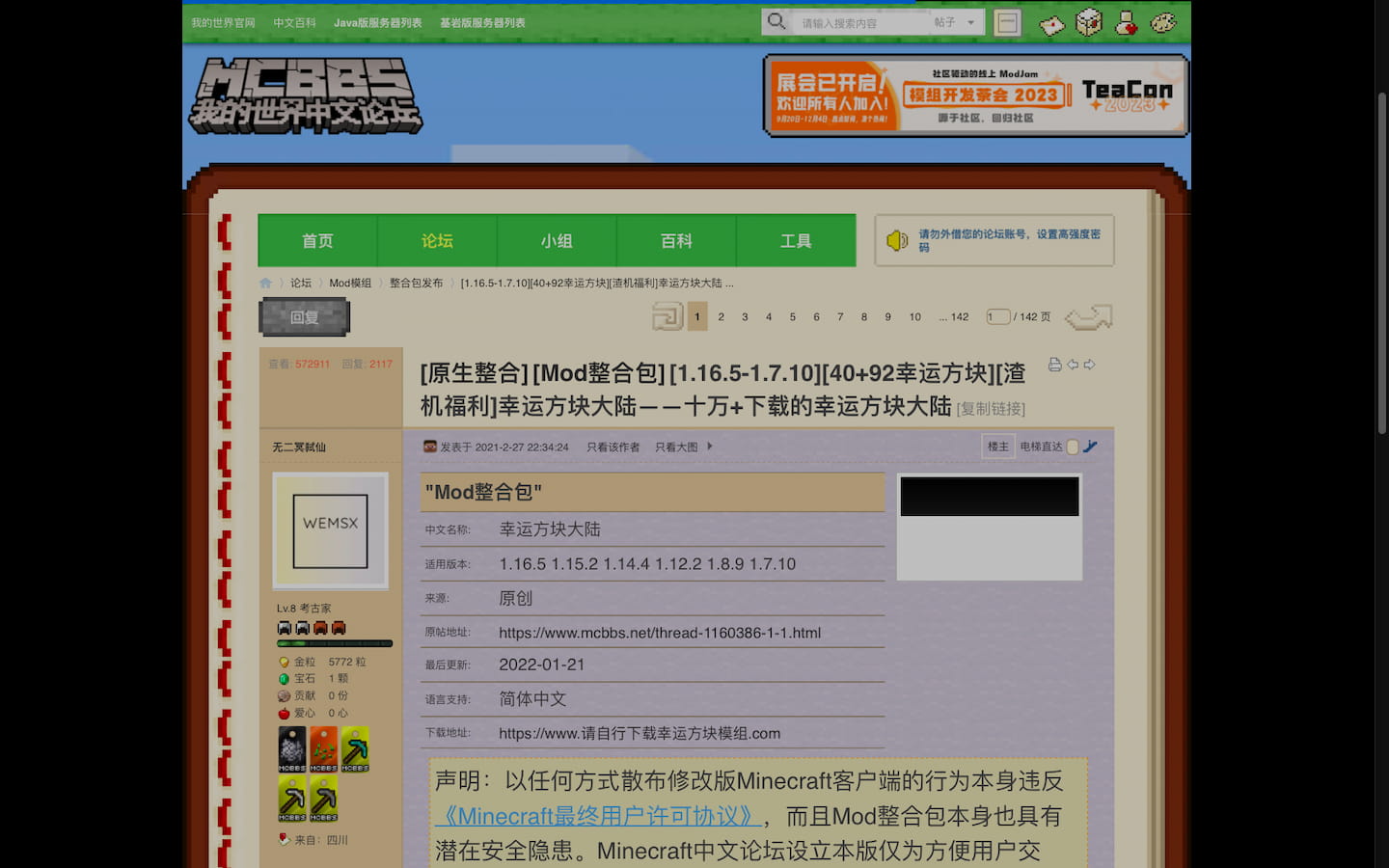Click the second pickaxe medal in second row
This screenshot has width=1389, height=868.
click(x=323, y=799)
